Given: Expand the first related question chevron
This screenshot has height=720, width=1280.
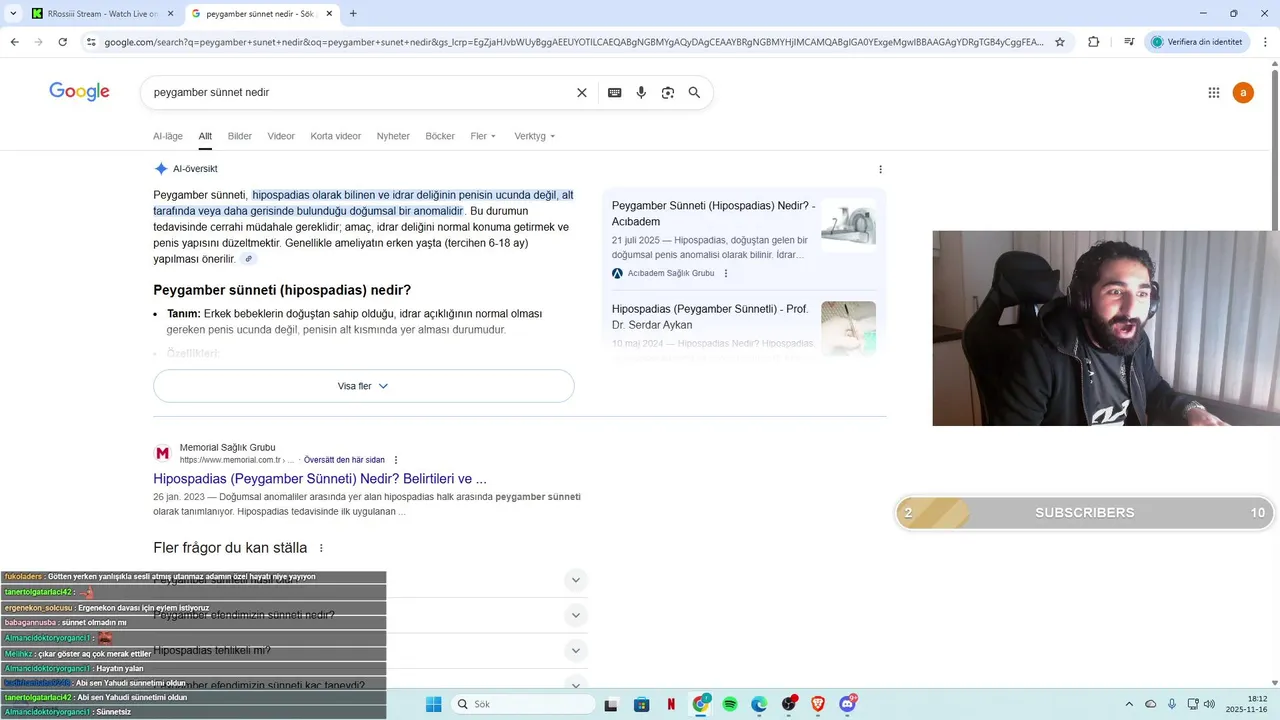Looking at the screenshot, I should (575, 580).
